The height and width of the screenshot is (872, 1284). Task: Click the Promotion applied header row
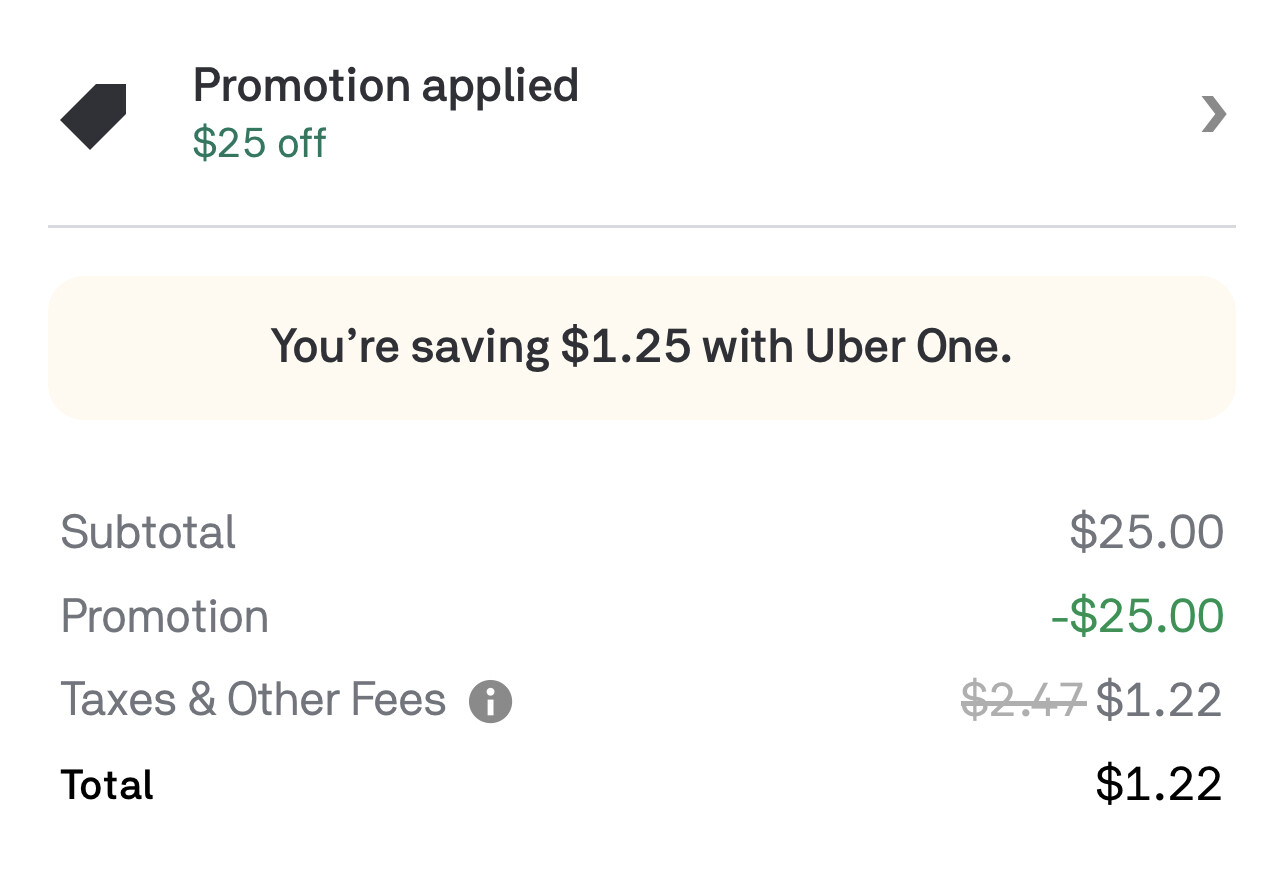[x=386, y=86]
